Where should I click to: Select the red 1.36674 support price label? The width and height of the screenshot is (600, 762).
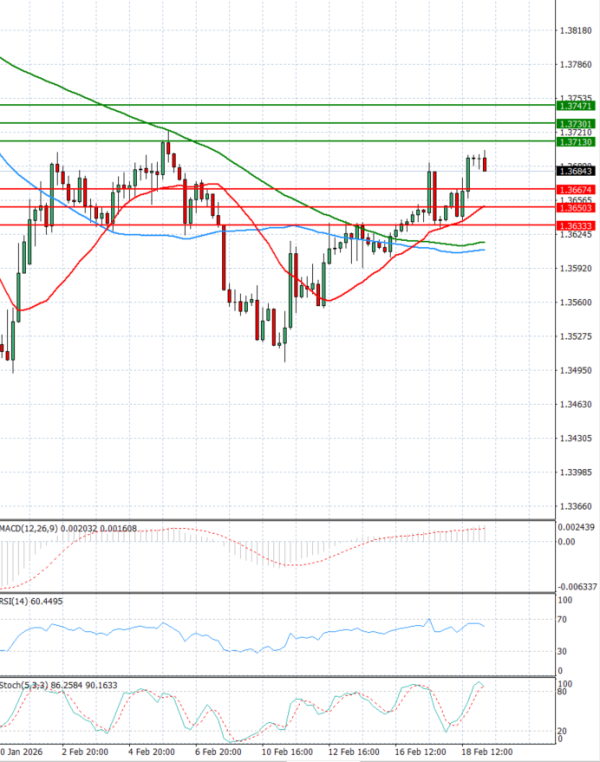pos(575,189)
